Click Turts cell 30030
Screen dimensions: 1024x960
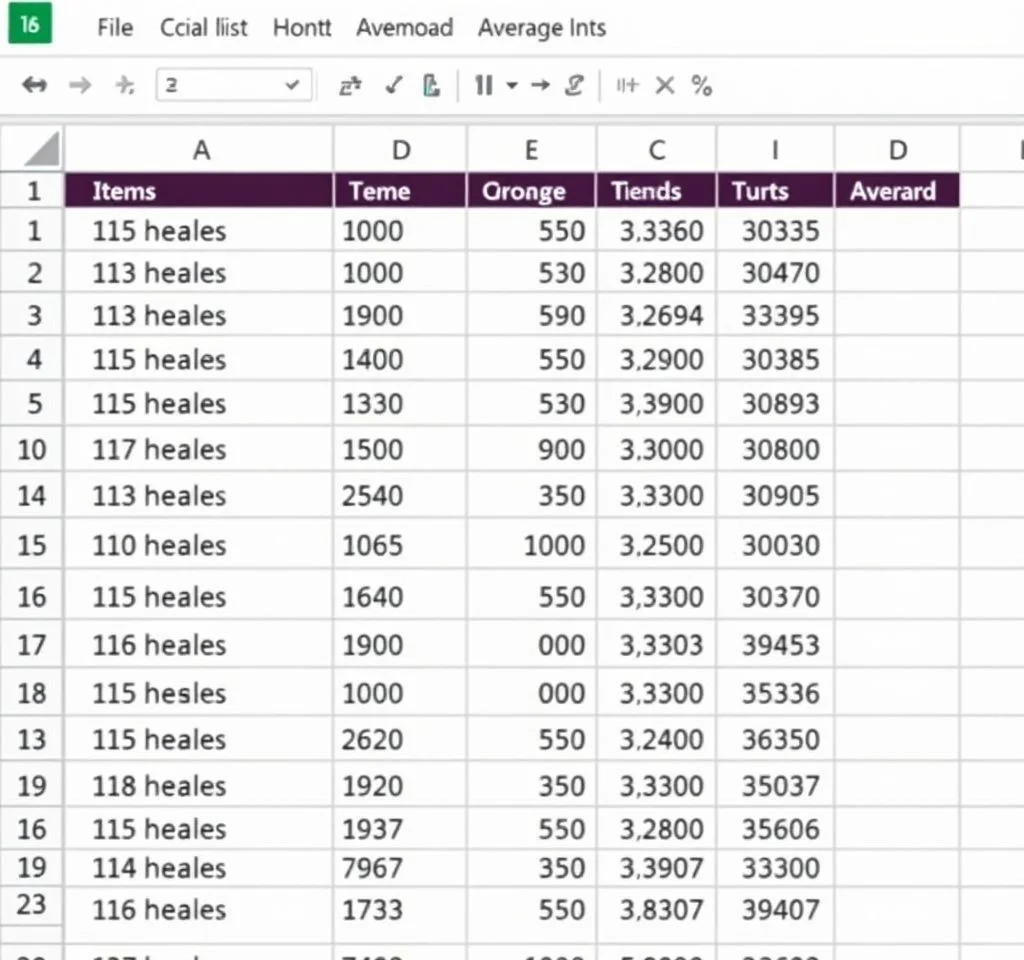pyautogui.click(x=775, y=545)
